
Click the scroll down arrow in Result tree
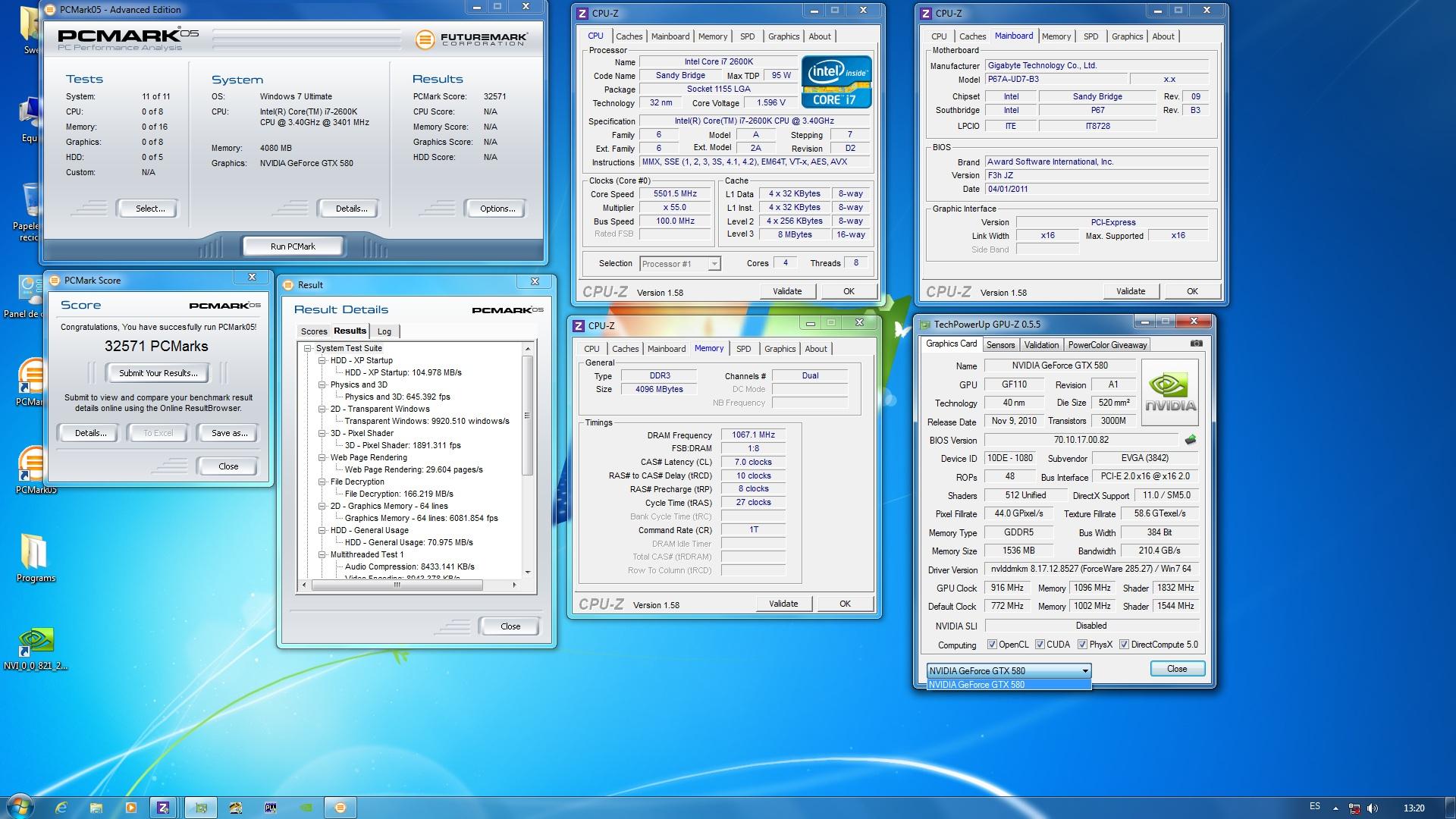[528, 573]
